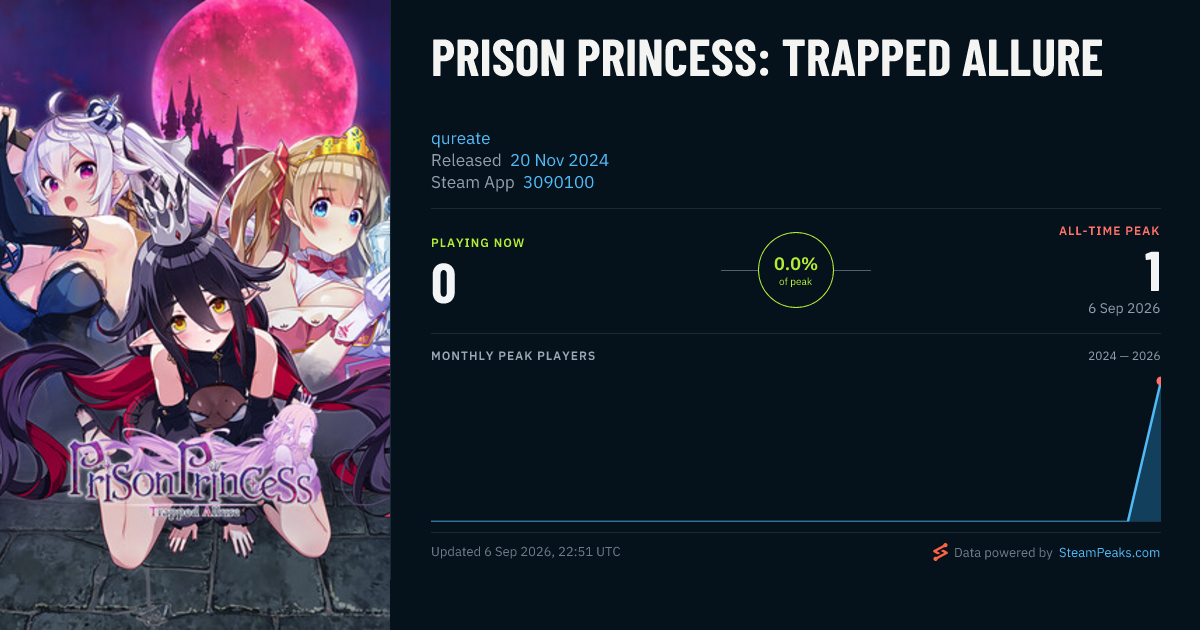Open the SteamPeaks.com link
This screenshot has width=1200, height=630.
1109,552
